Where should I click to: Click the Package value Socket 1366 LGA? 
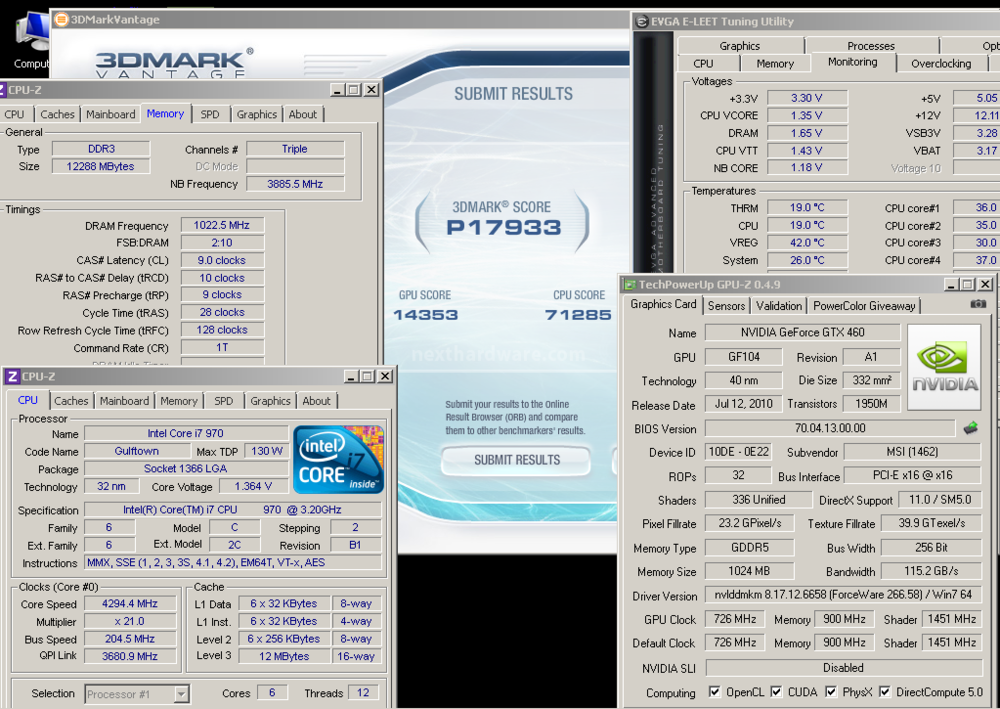click(x=186, y=469)
